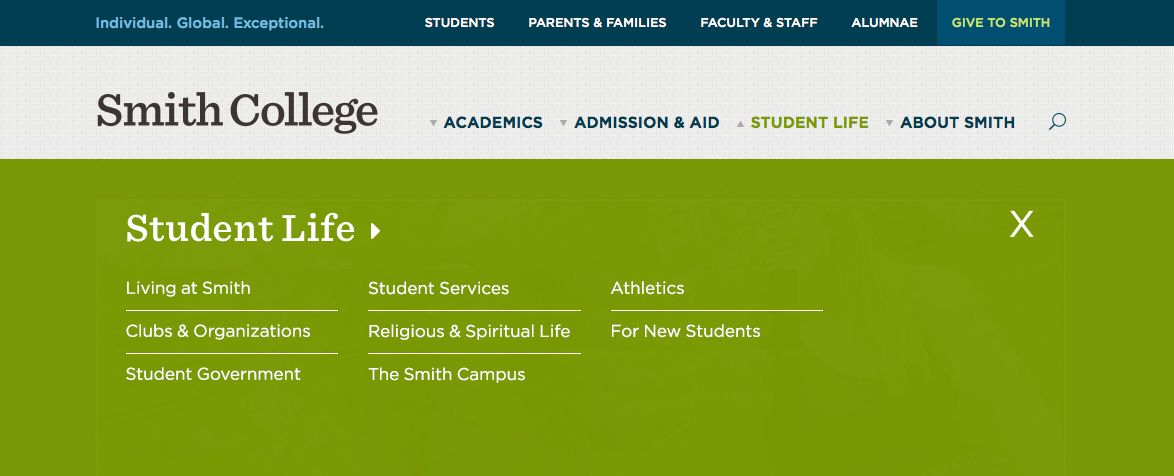The width and height of the screenshot is (1174, 476).
Task: Go to Student Services page
Action: pyautogui.click(x=438, y=288)
